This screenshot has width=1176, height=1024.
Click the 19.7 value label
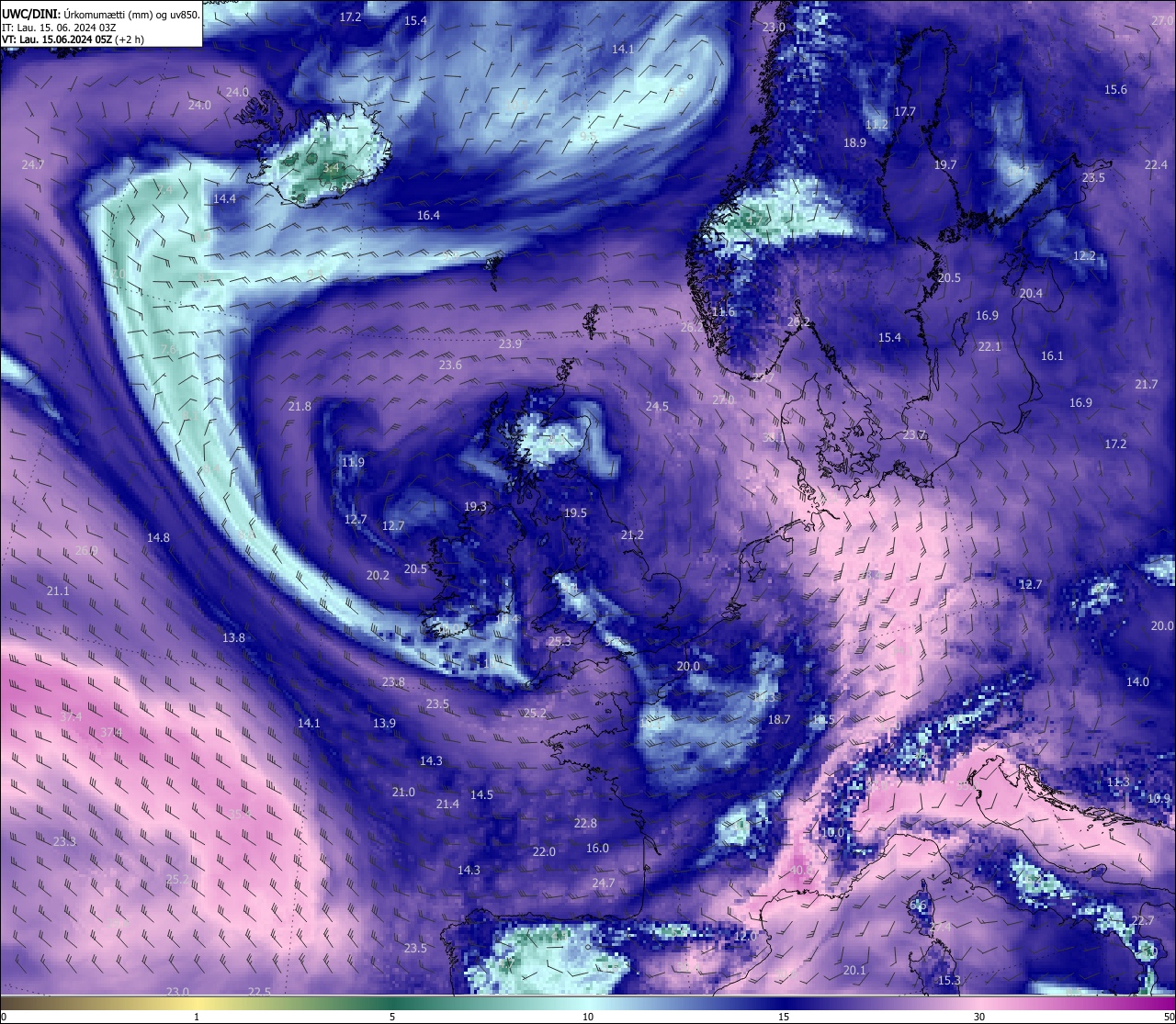[x=945, y=165]
